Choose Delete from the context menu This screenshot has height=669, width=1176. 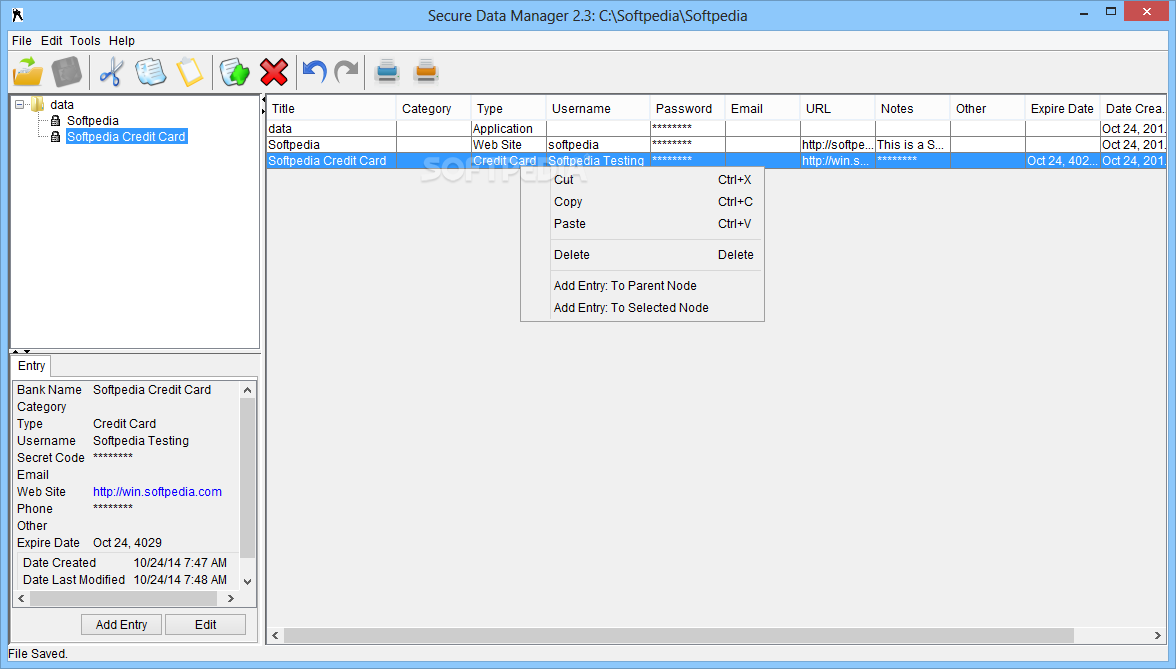[x=642, y=255]
